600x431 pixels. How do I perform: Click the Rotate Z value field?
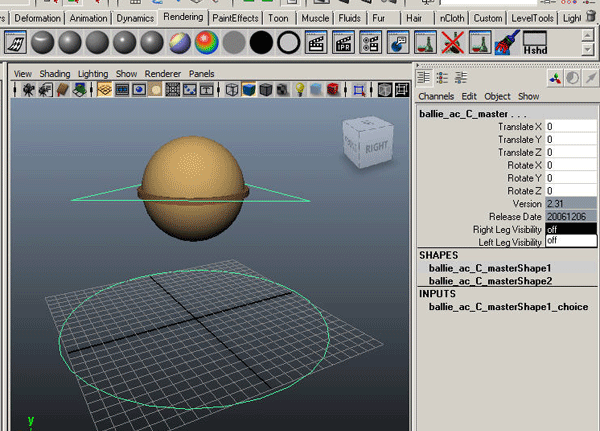(x=571, y=191)
